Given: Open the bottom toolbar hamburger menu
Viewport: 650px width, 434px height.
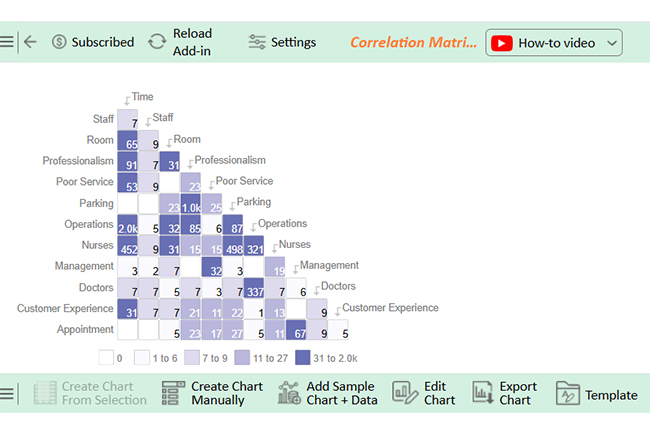Looking at the screenshot, I should click(x=6, y=393).
